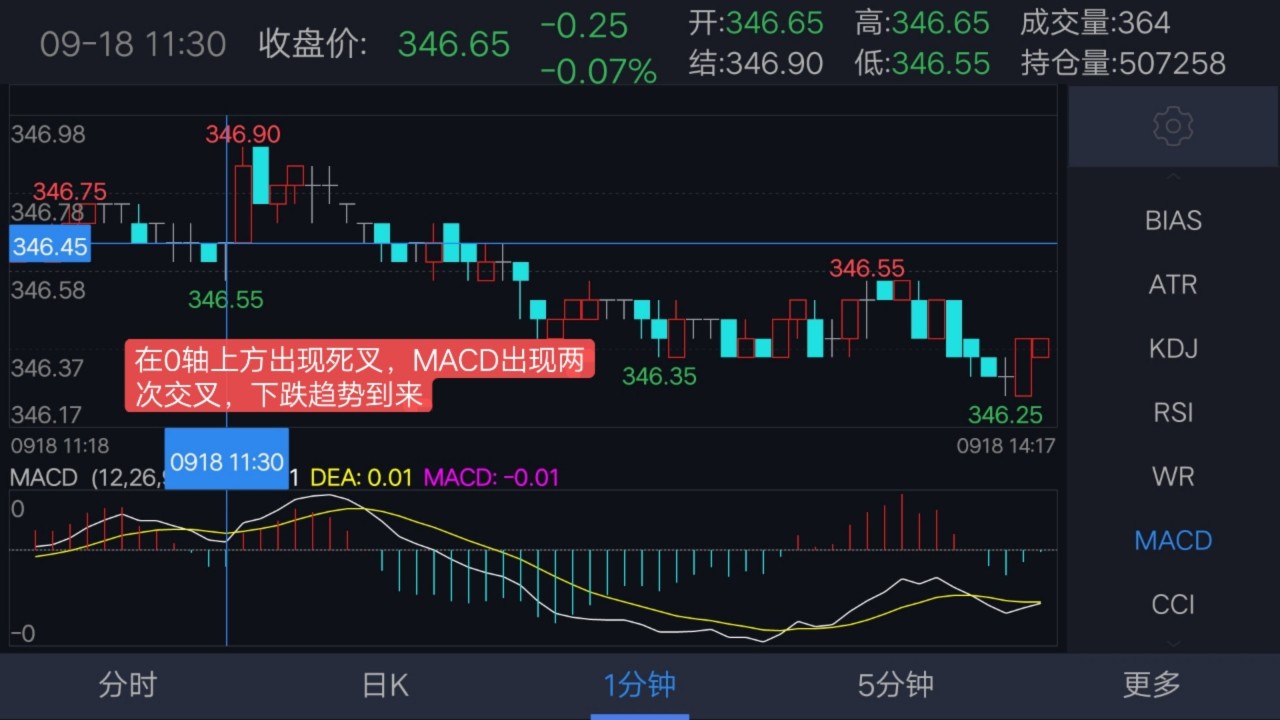
Task: Click the 收盘价 346.65 value
Action: point(453,44)
